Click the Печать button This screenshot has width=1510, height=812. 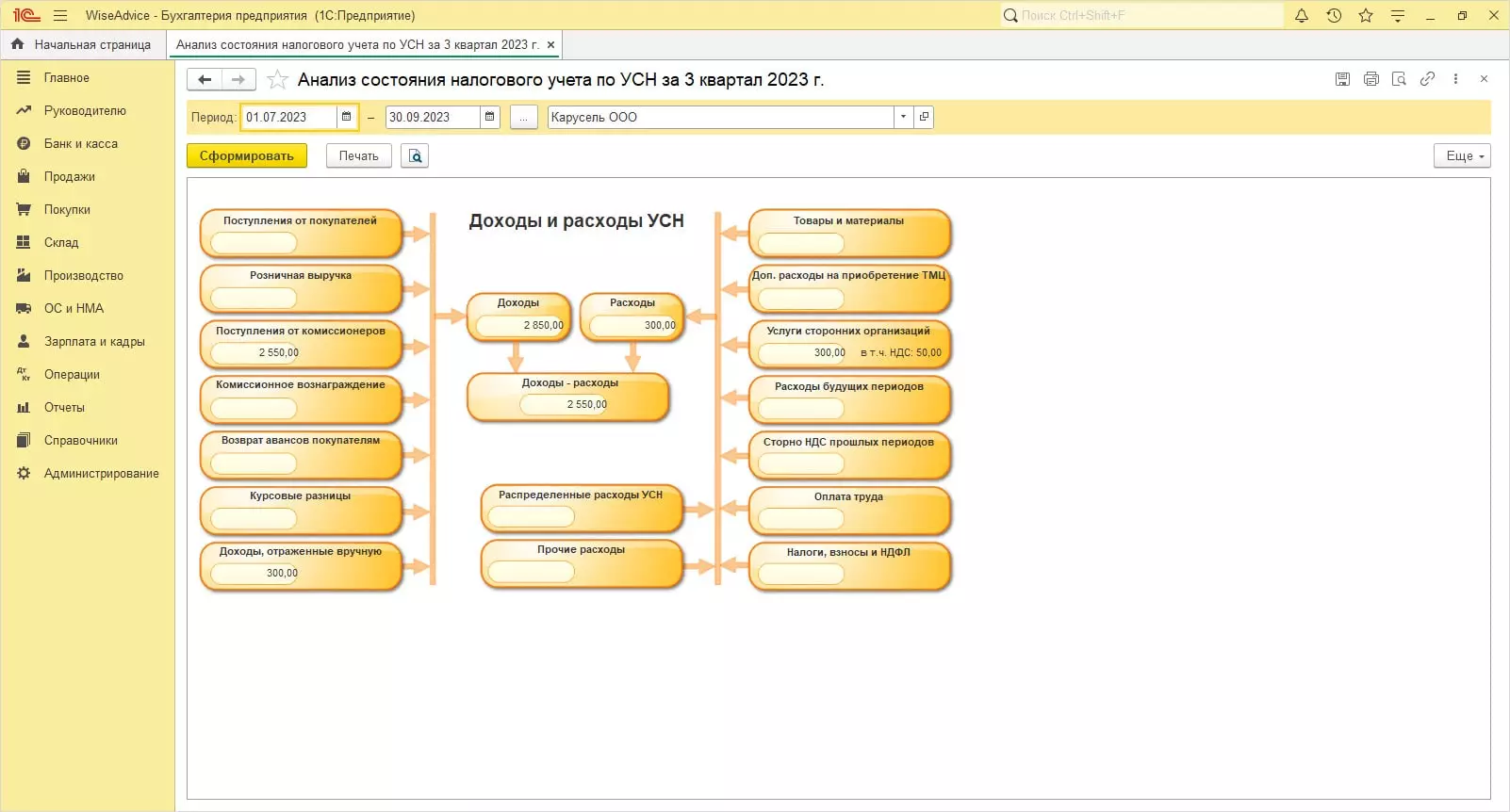[x=359, y=155]
